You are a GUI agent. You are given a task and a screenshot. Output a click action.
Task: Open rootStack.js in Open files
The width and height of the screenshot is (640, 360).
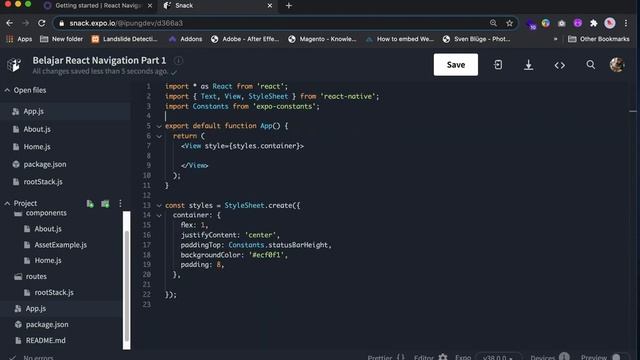pos(65,182)
